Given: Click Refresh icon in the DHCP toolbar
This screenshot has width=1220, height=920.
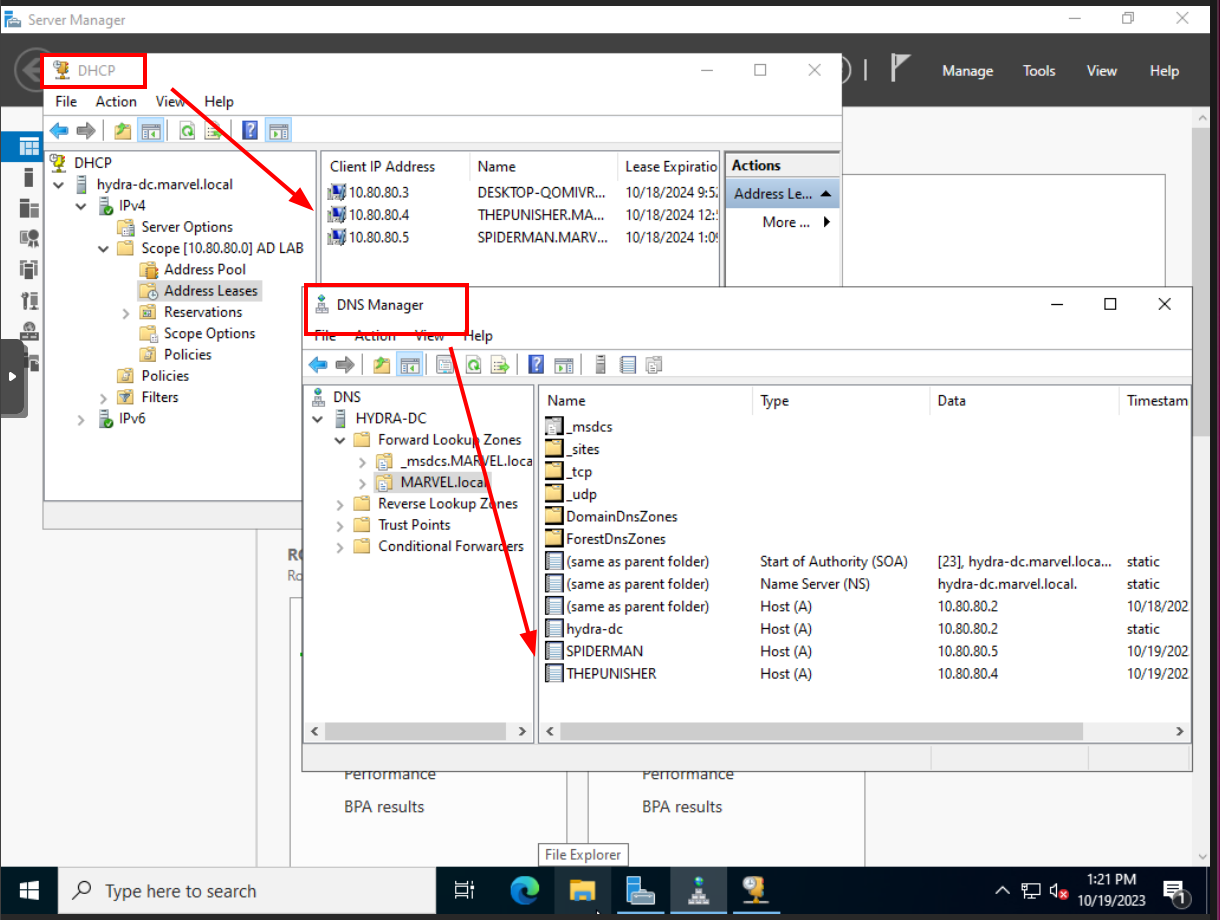Looking at the screenshot, I should (x=187, y=130).
